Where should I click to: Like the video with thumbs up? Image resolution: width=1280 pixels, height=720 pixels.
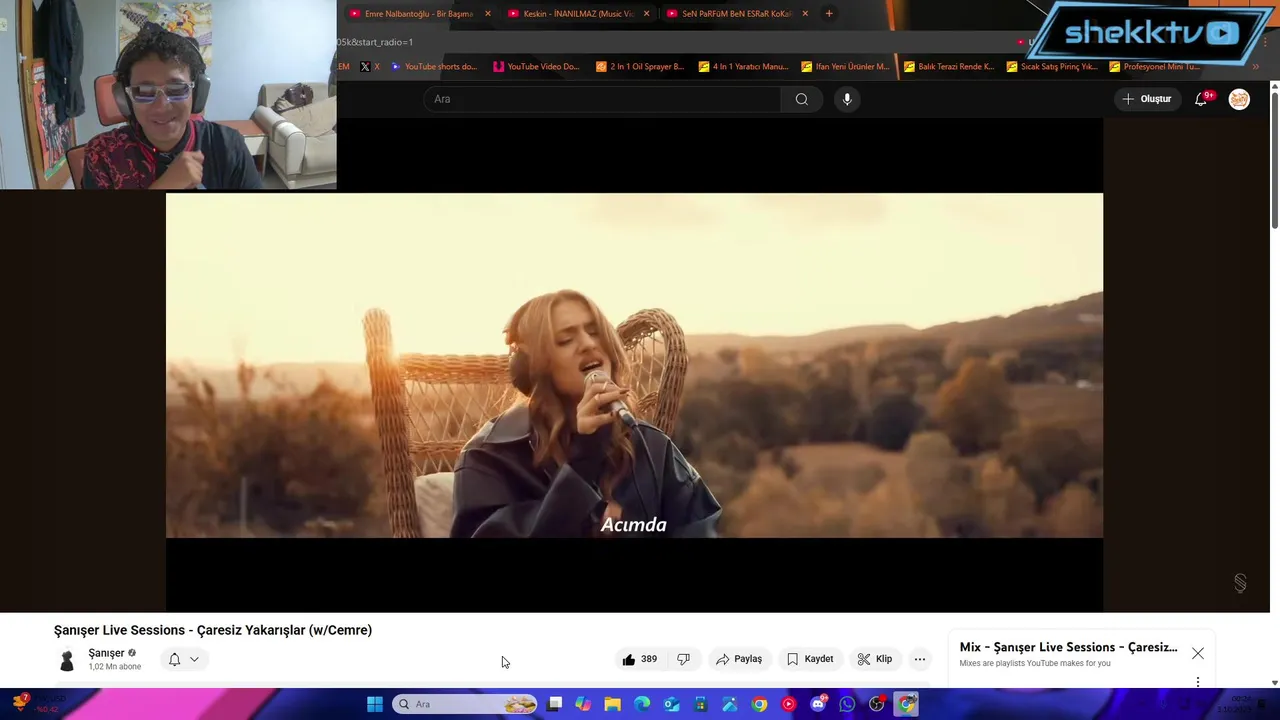click(640, 659)
